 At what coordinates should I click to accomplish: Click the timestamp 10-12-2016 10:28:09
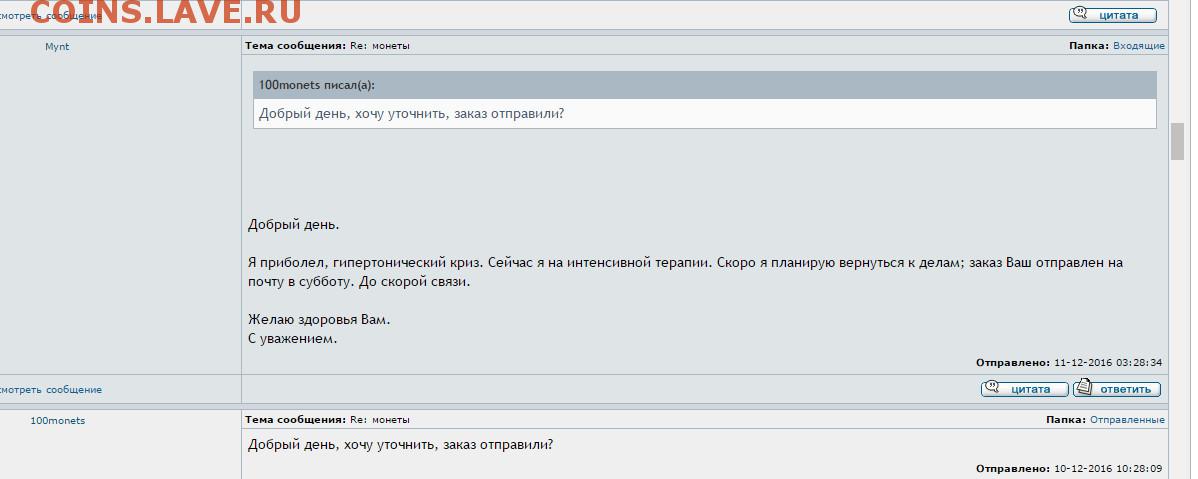[x=1108, y=468]
